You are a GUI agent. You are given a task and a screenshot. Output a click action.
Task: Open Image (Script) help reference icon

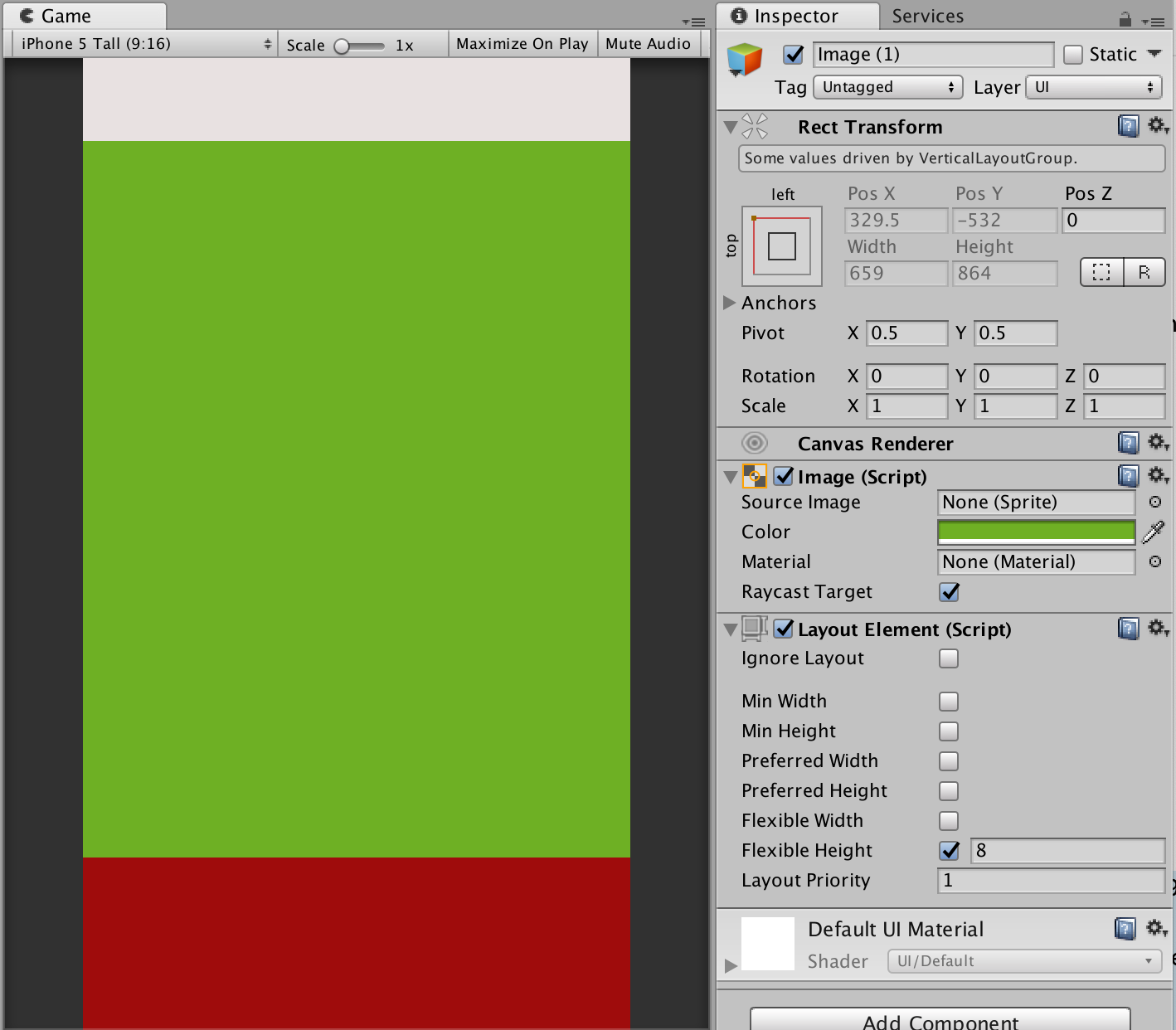pyautogui.click(x=1128, y=476)
